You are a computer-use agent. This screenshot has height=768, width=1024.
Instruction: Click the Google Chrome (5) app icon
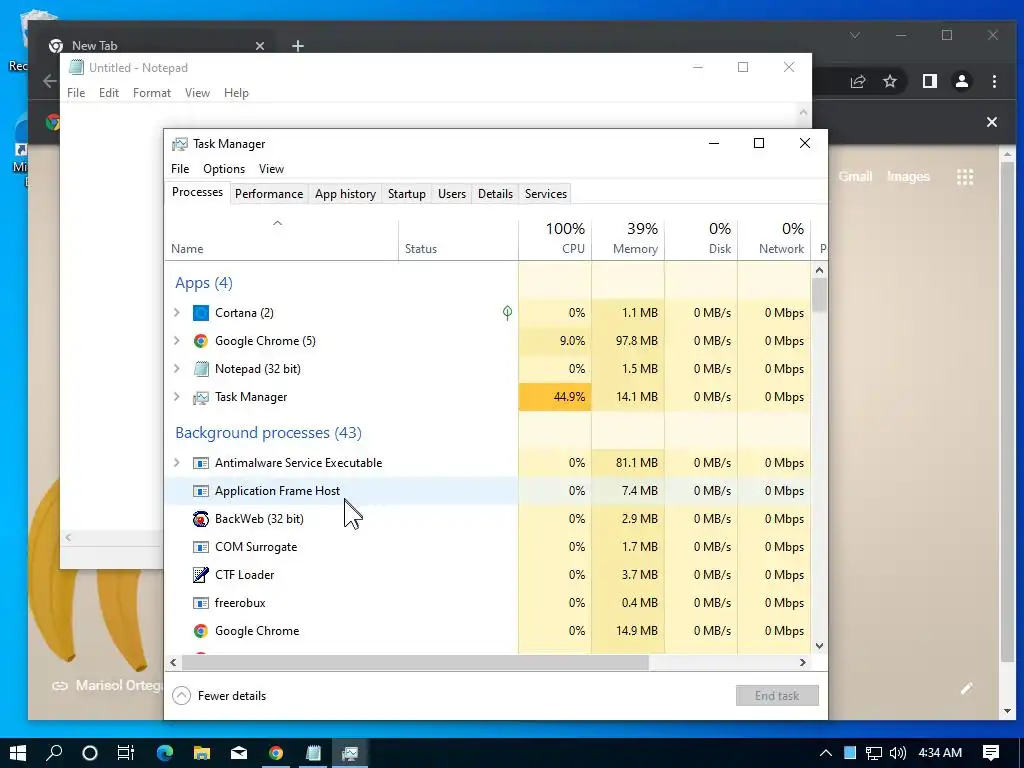click(200, 341)
